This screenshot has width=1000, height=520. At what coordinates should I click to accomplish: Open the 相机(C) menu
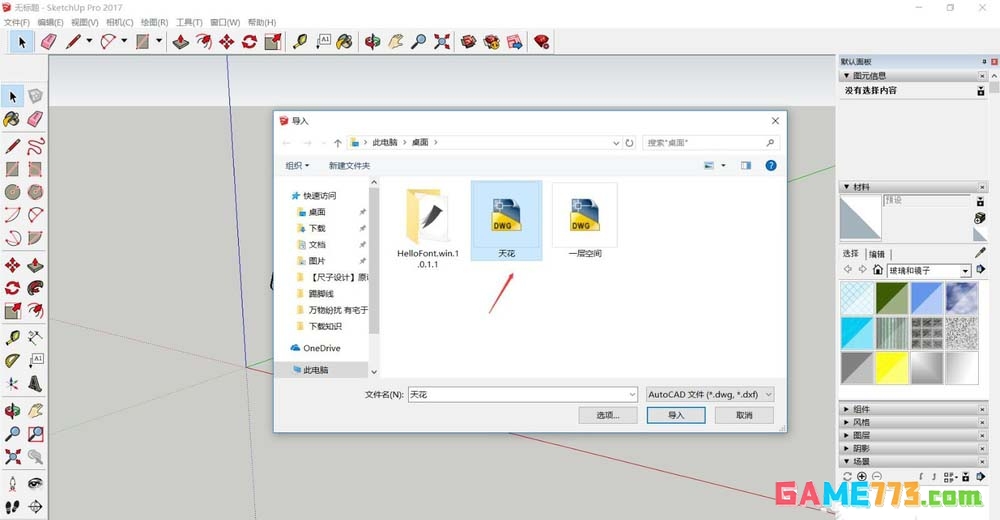(119, 22)
